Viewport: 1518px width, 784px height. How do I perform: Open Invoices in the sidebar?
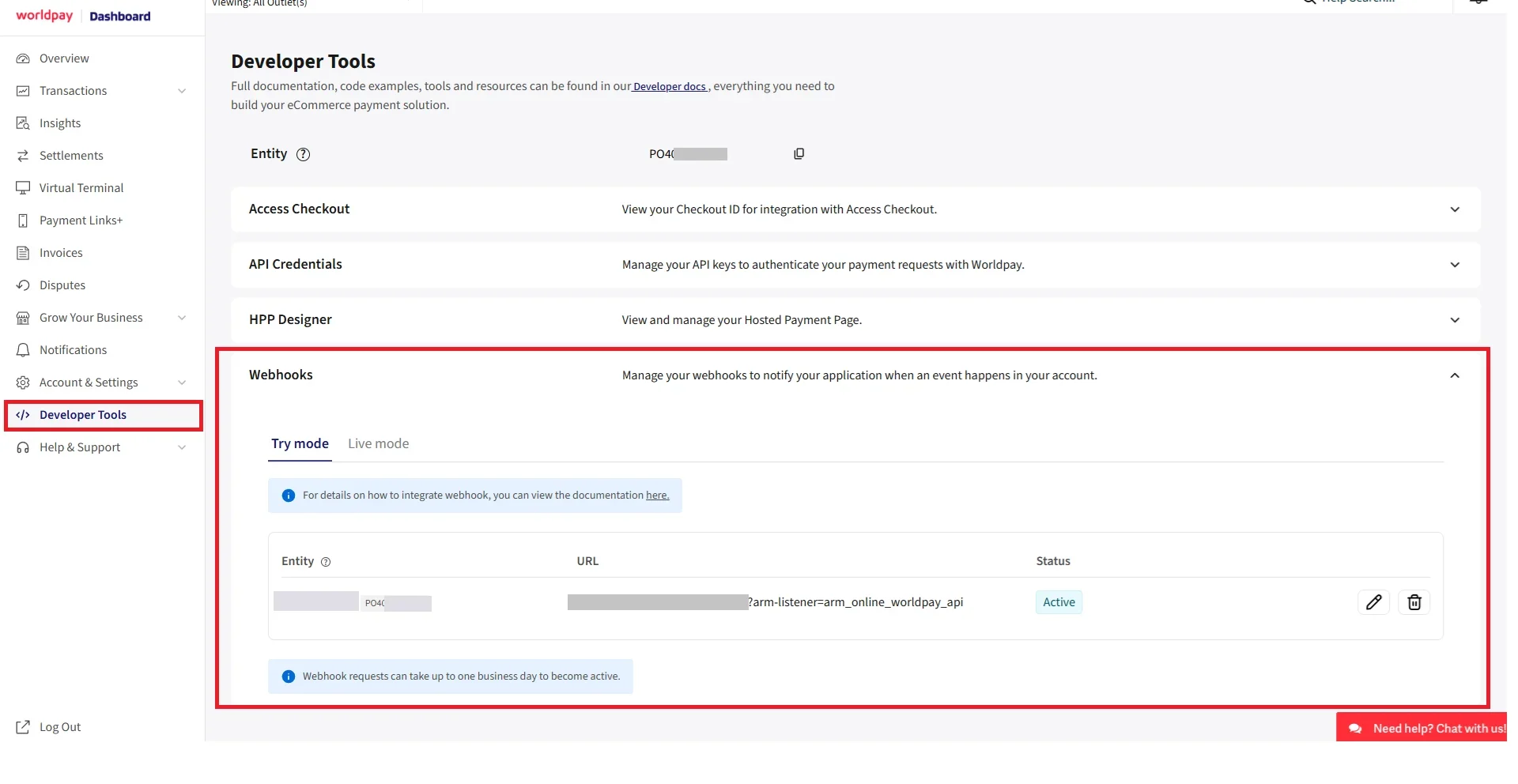pos(61,253)
